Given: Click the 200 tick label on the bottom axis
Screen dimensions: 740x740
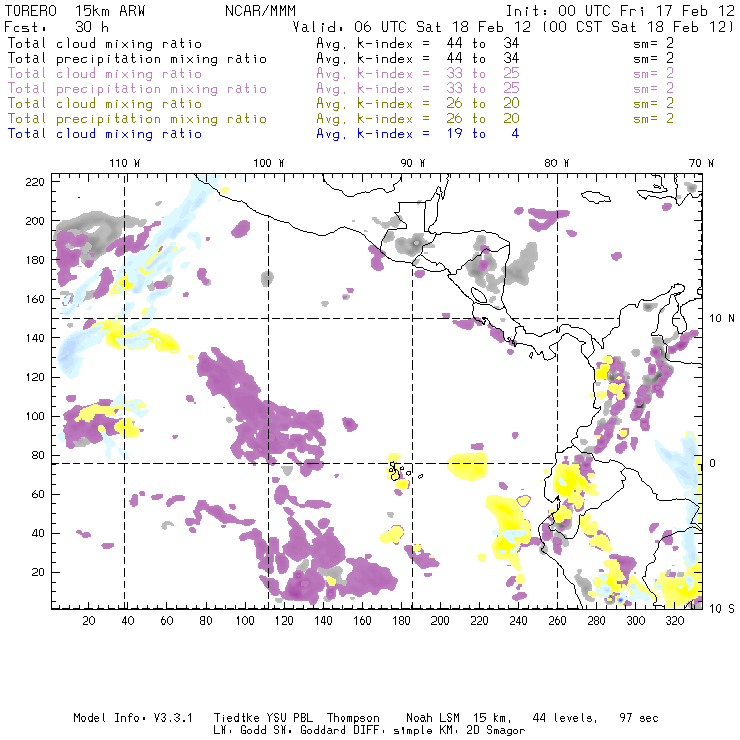Looking at the screenshot, I should pyautogui.click(x=440, y=621).
